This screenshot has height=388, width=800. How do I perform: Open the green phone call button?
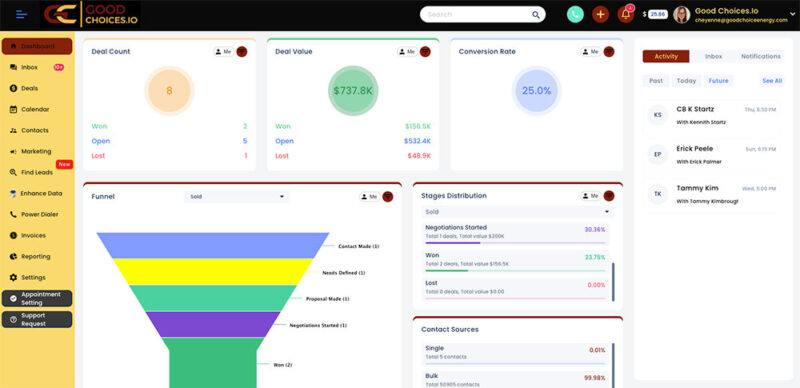point(575,14)
